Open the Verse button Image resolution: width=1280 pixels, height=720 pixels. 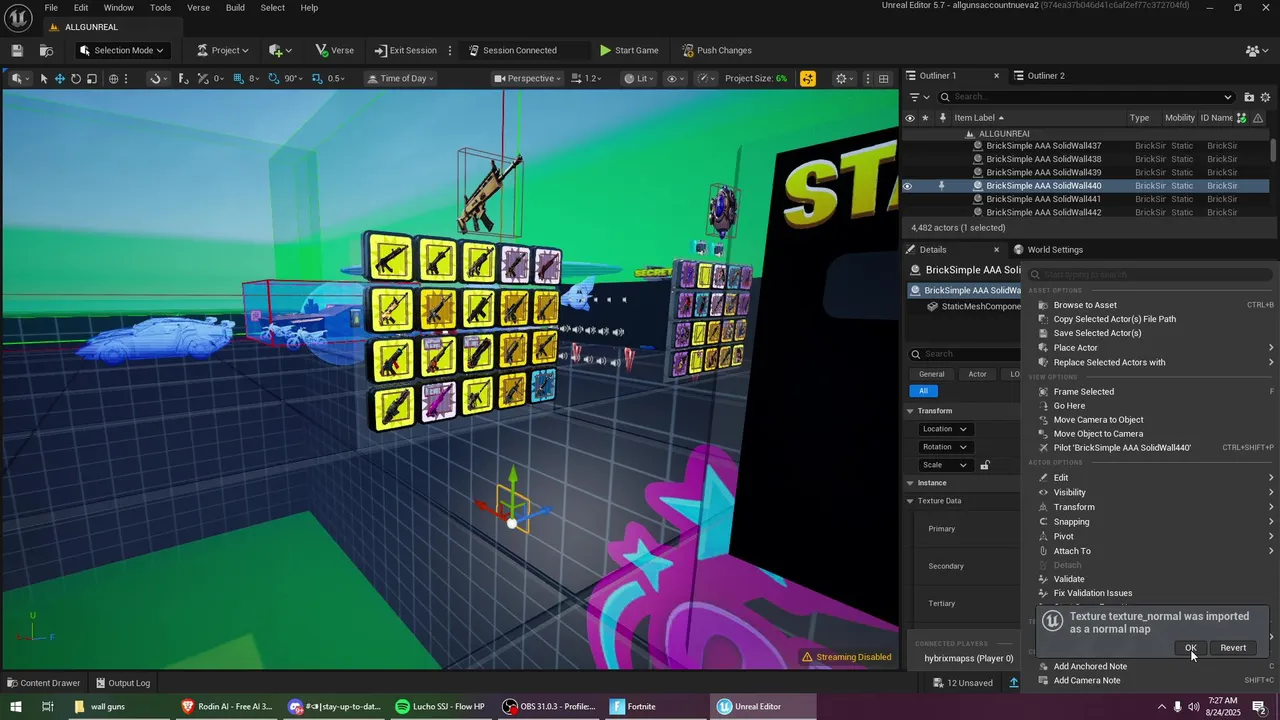335,50
